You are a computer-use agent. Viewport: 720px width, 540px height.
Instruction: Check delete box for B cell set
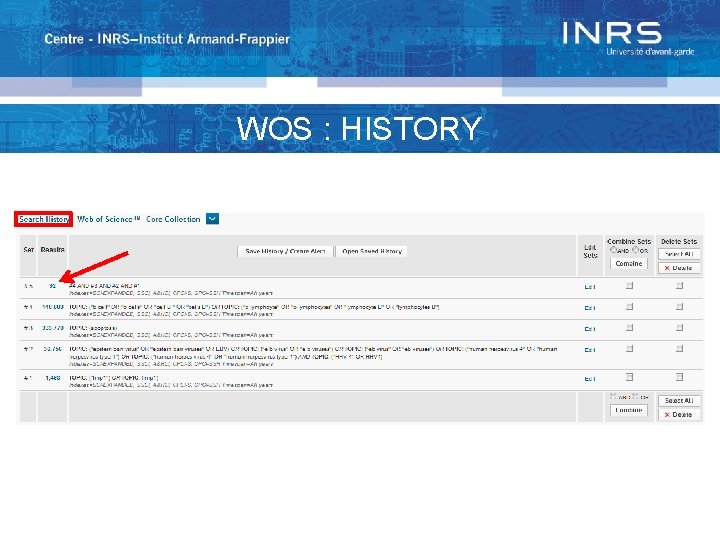[x=680, y=306]
